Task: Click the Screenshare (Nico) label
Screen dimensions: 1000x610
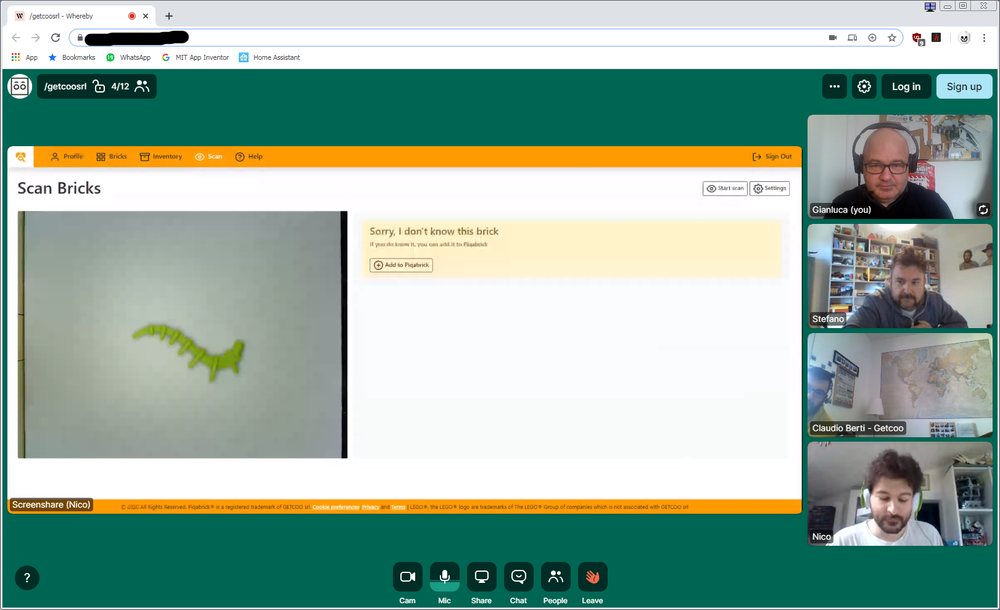Action: click(51, 505)
